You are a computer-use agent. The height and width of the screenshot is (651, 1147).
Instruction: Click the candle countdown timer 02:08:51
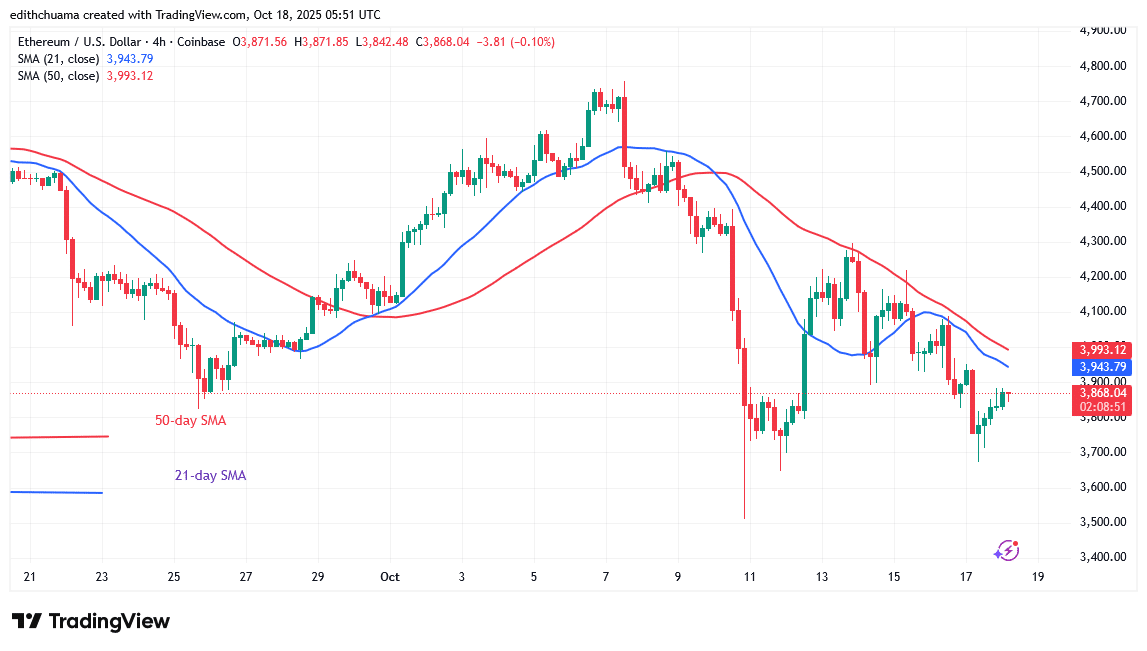tap(1103, 407)
